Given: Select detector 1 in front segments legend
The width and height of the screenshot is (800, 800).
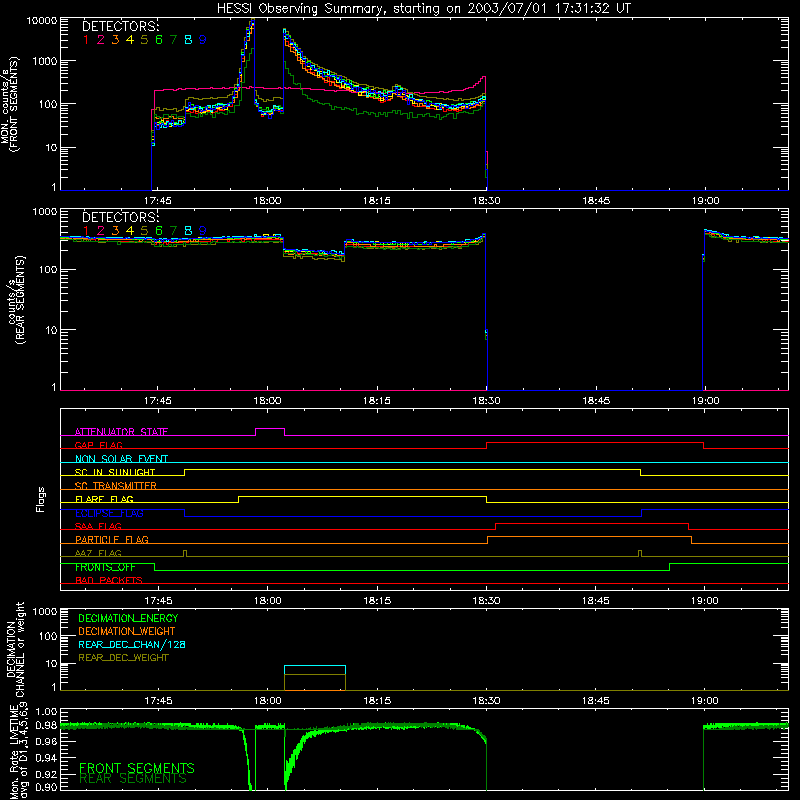Looking at the screenshot, I should [86, 40].
